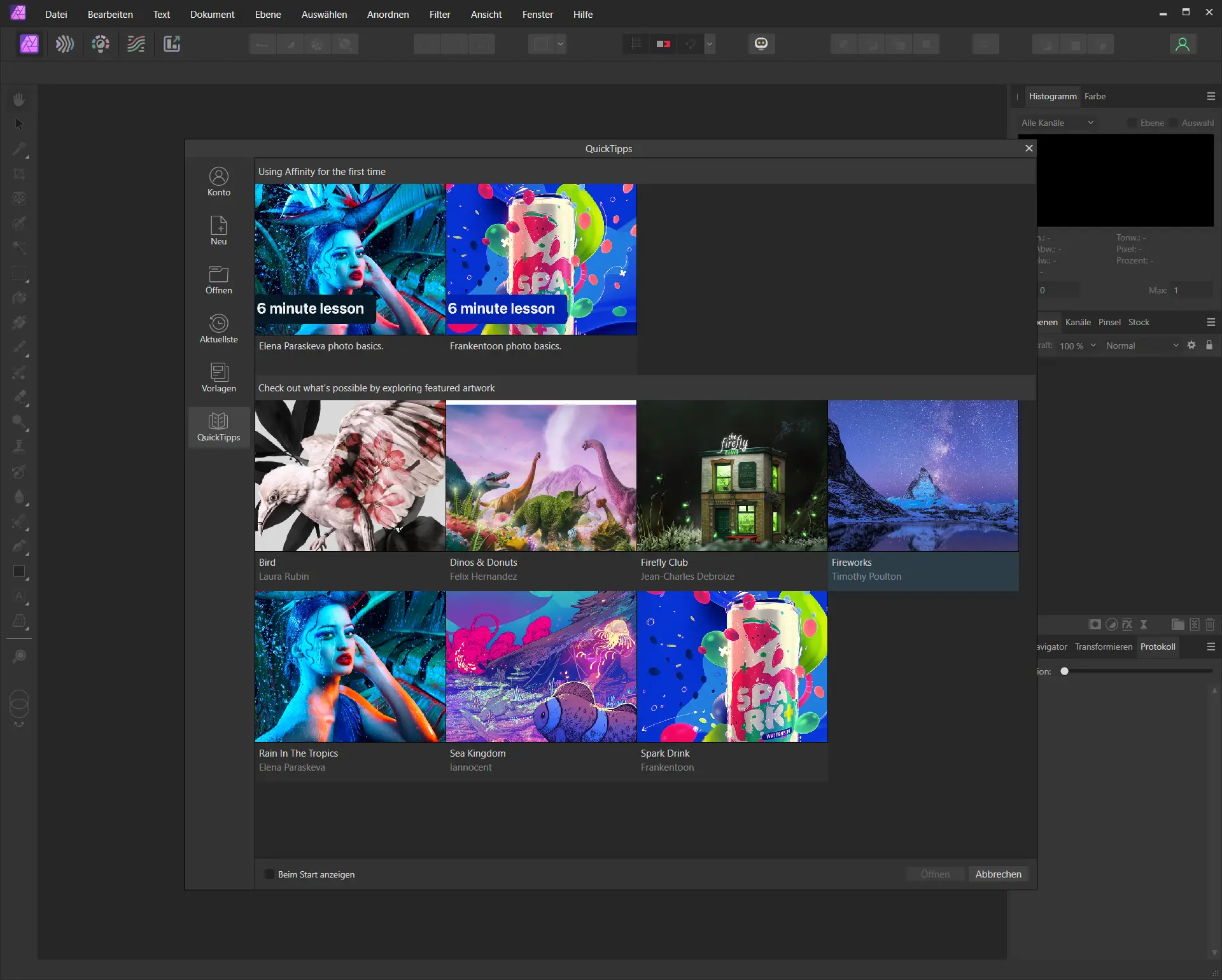Toggle the Auswahl checkbox in Histogramm panel

(x=1173, y=123)
